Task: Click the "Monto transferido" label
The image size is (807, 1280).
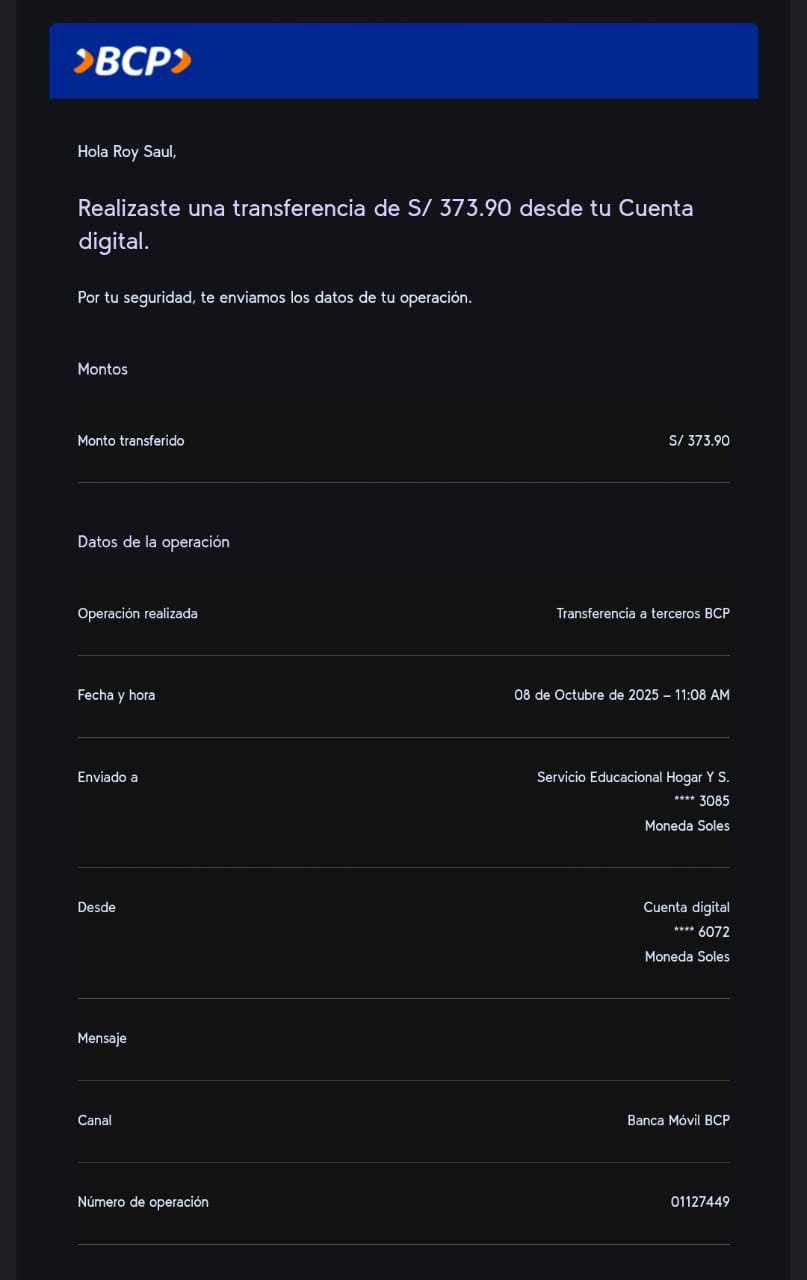Action: click(131, 441)
